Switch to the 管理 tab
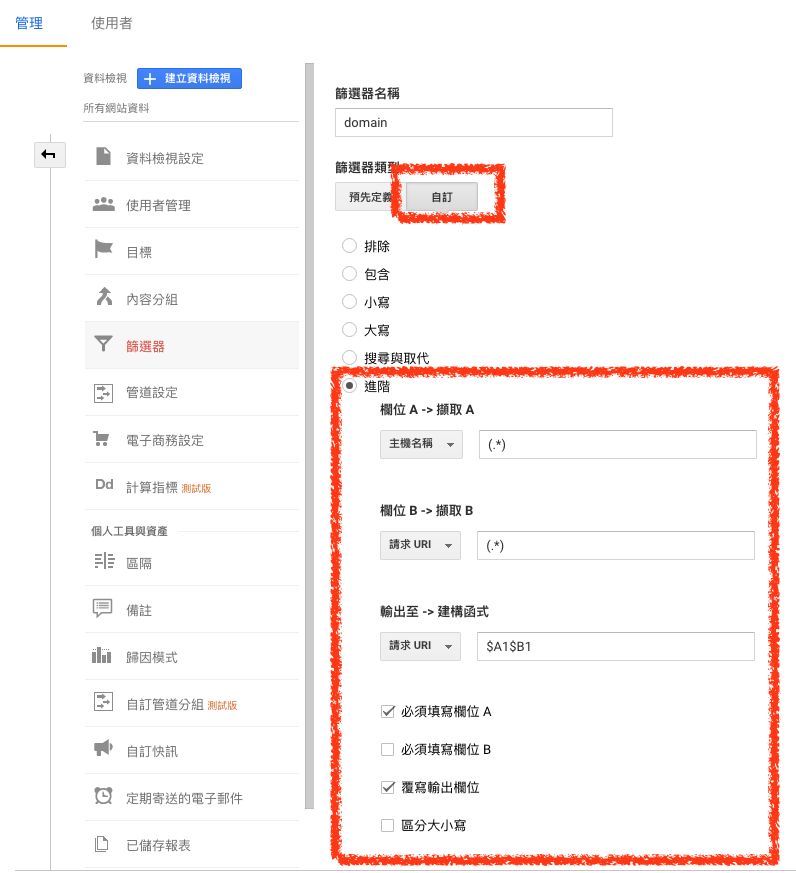 click(29, 23)
